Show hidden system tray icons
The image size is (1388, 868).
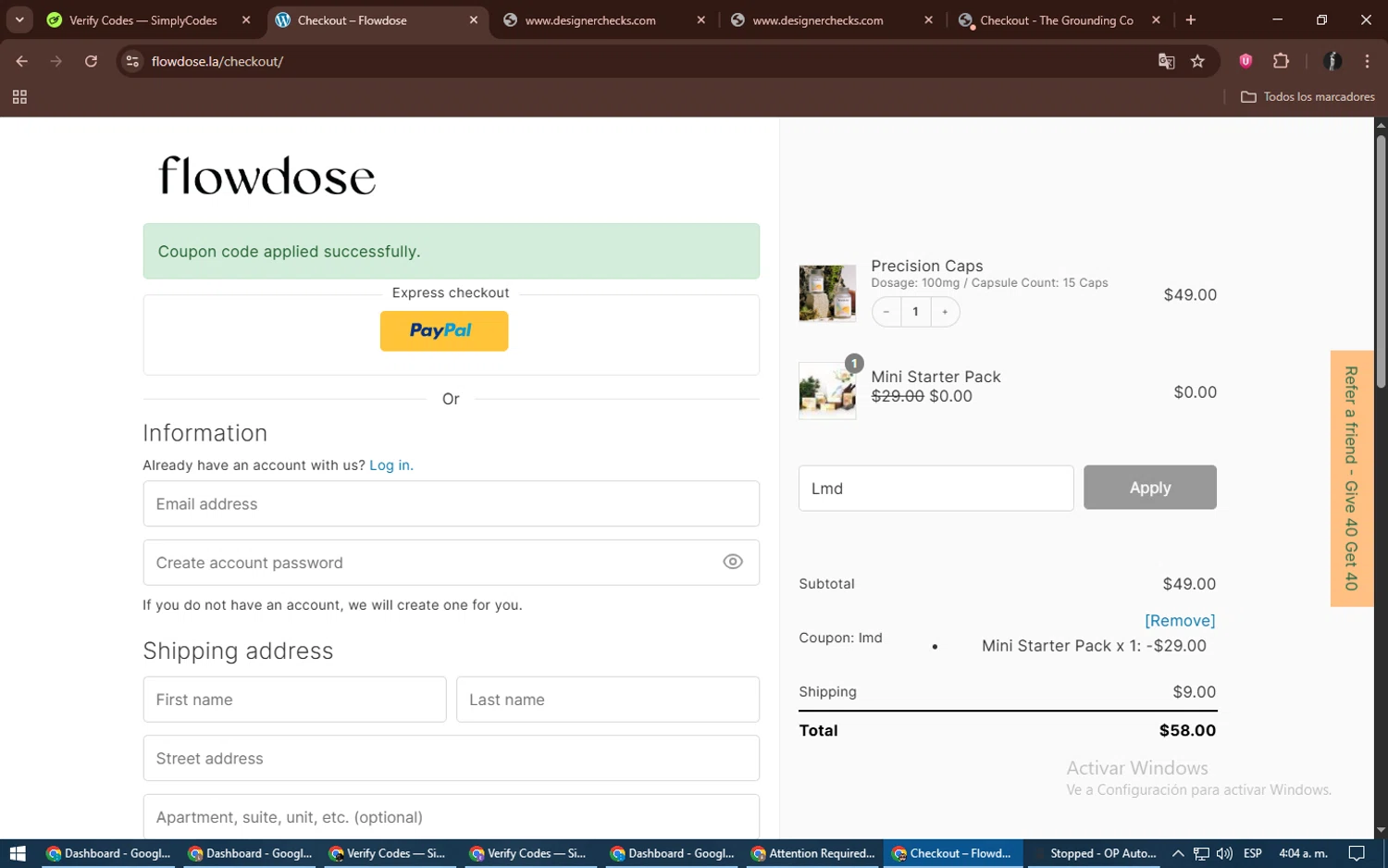1178,853
